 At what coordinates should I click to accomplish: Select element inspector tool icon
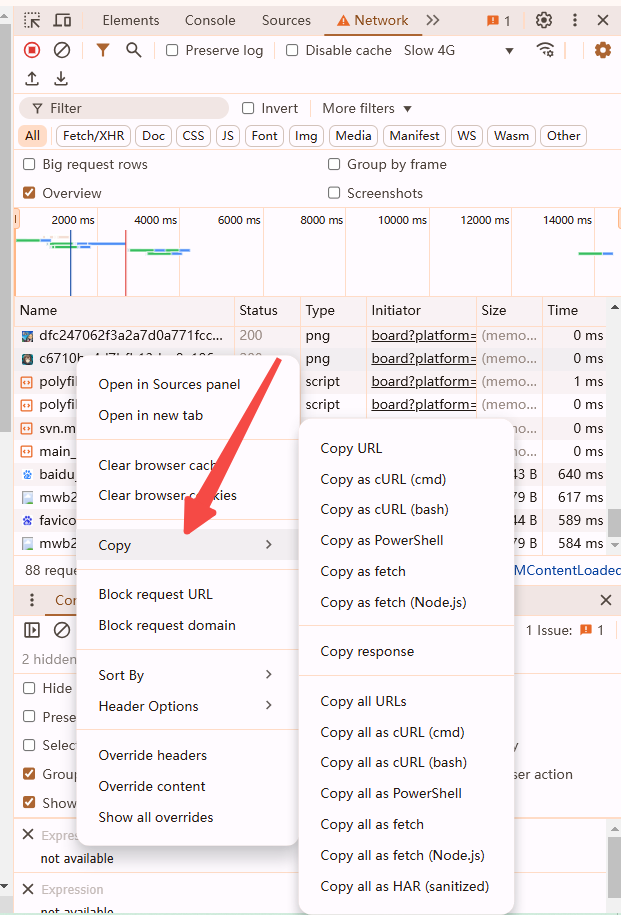[x=32, y=20]
